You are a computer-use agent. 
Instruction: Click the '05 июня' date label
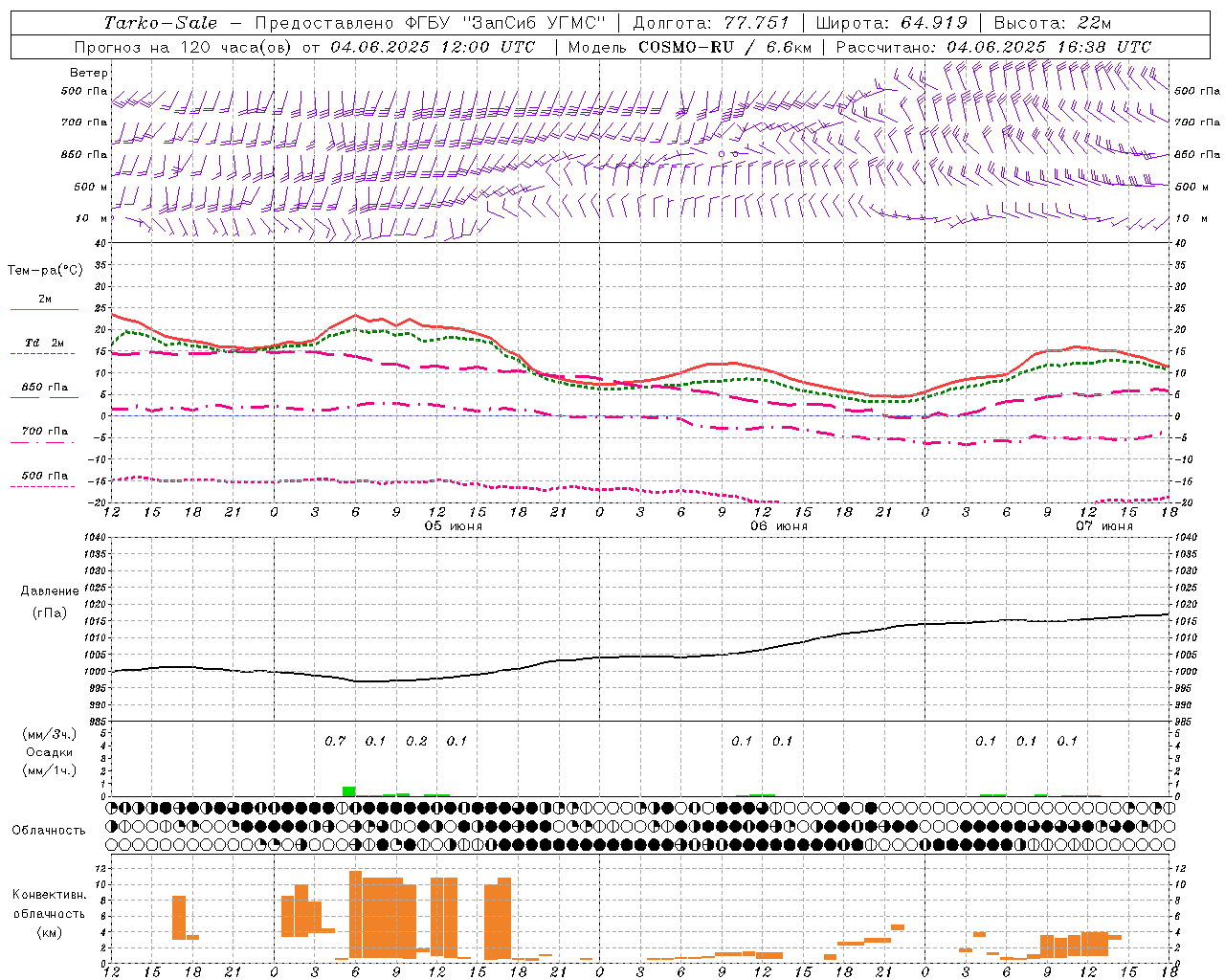coord(454,526)
